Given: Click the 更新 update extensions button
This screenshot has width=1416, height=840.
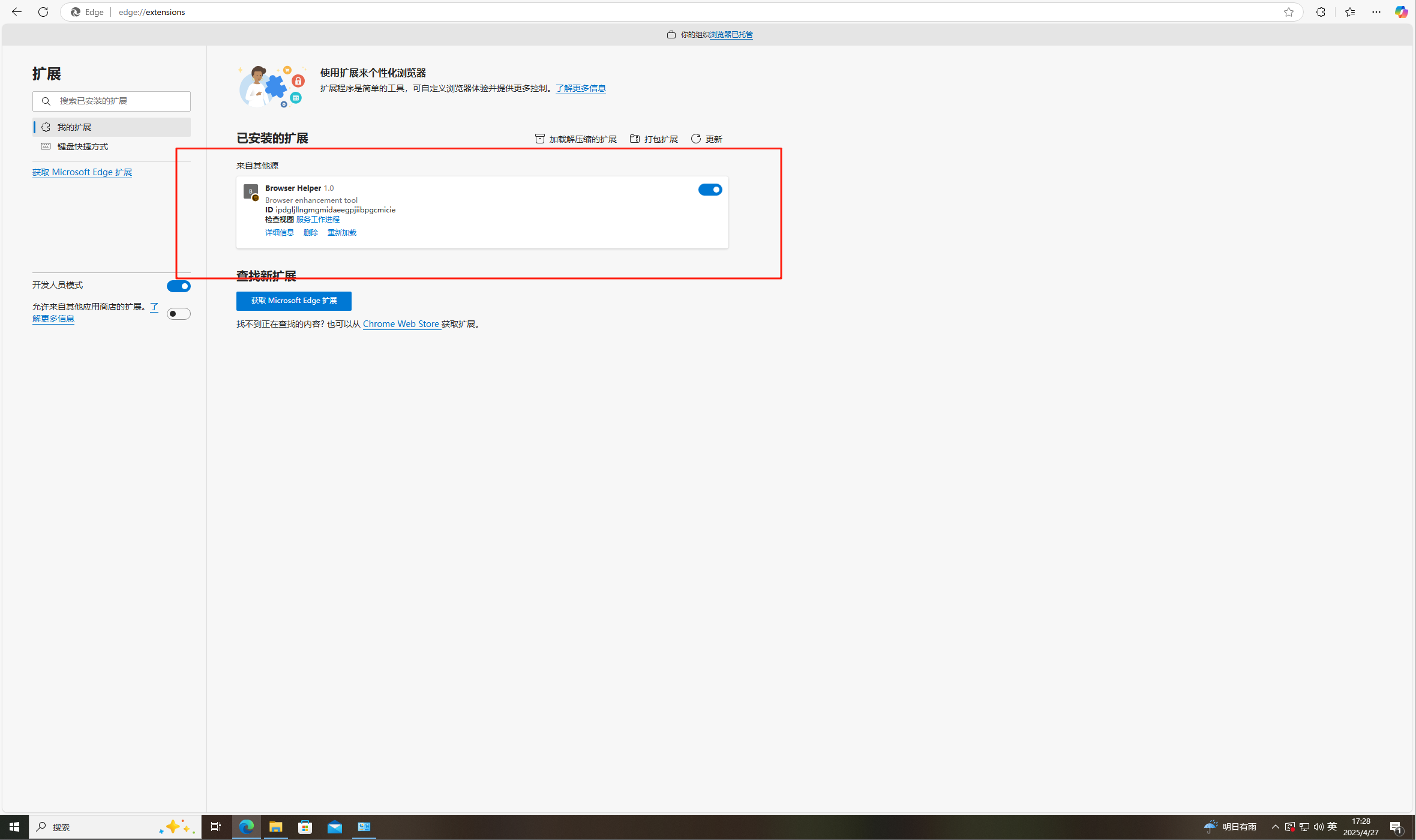Looking at the screenshot, I should click(x=707, y=139).
